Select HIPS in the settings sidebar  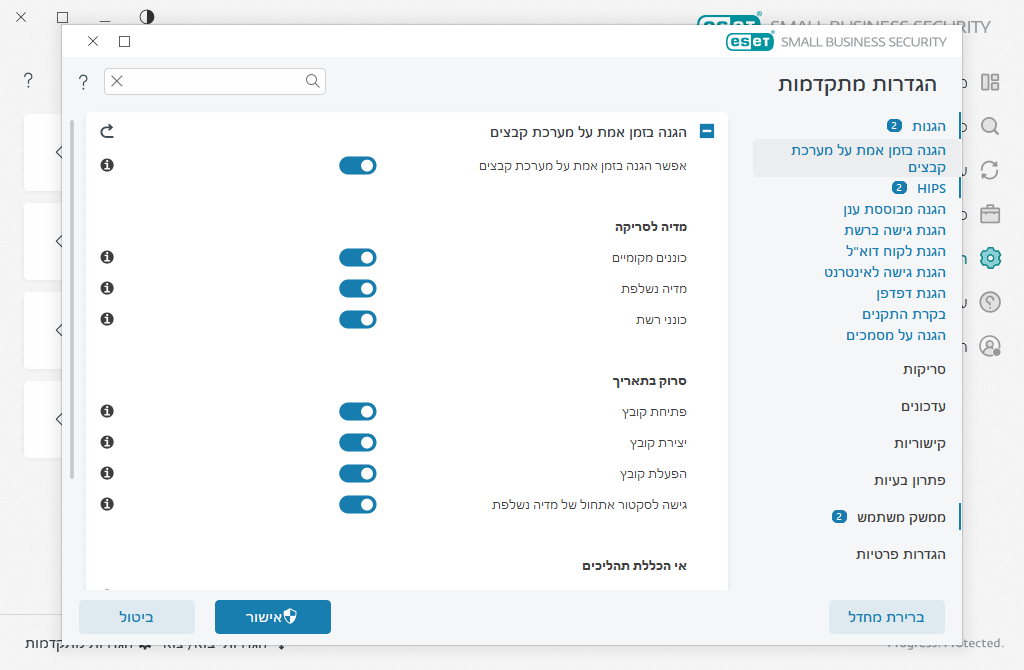coord(931,188)
